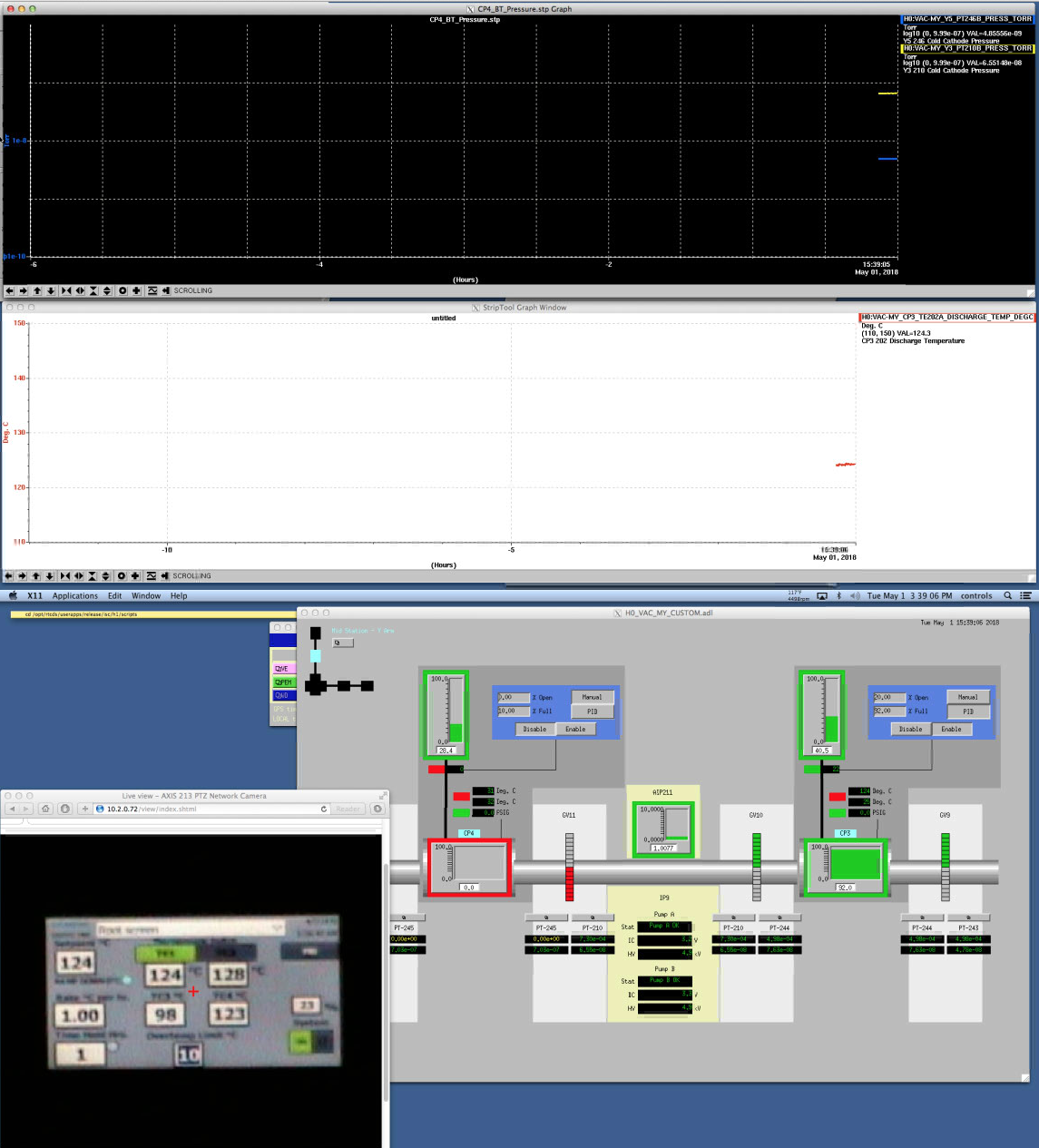Image resolution: width=1039 pixels, height=1148 pixels.
Task: Click Enable on the CP4 control panel
Action: [575, 729]
